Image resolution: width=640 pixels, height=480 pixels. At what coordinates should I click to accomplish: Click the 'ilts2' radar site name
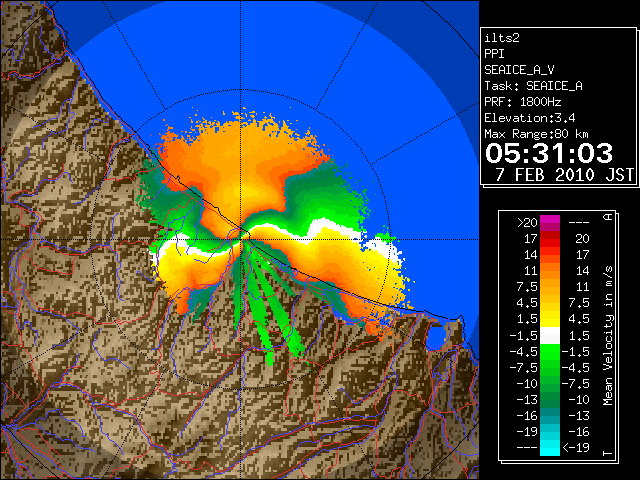tap(502, 38)
